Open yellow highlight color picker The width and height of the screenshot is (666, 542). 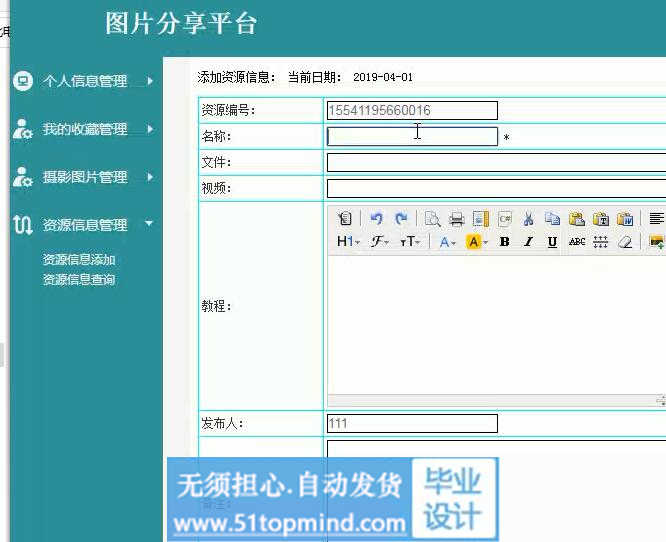[x=477, y=242]
